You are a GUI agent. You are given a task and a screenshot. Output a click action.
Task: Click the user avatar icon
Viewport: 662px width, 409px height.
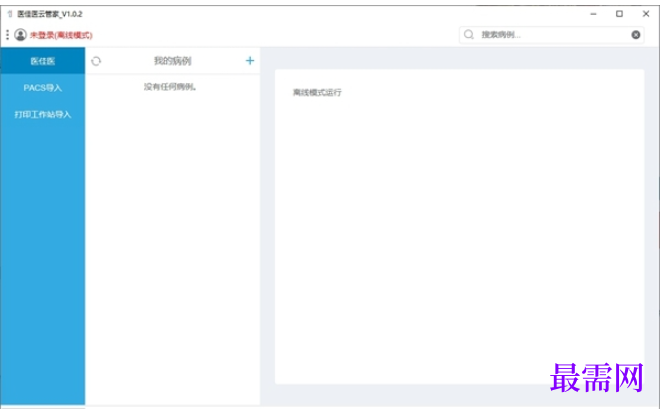pyautogui.click(x=20, y=35)
